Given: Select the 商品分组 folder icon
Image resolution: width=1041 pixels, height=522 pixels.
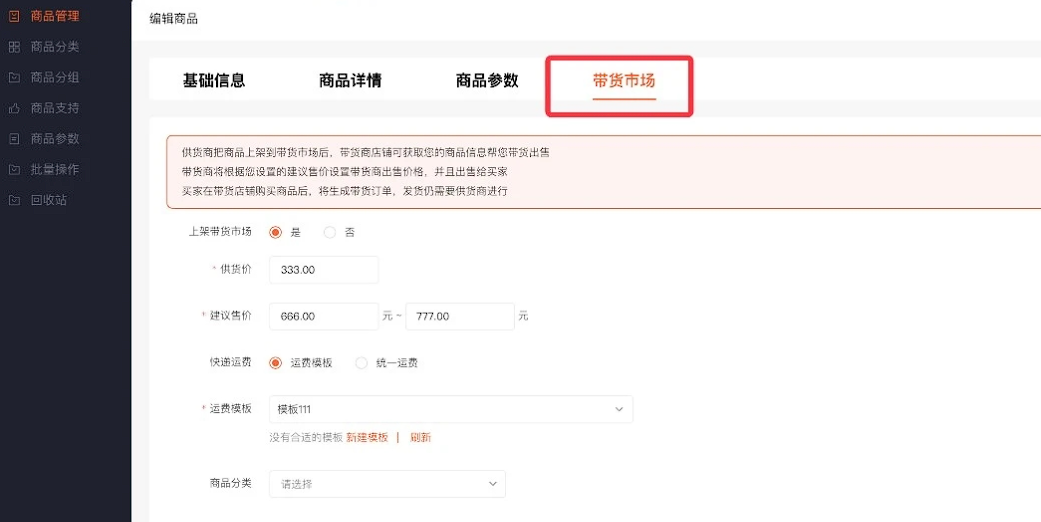Looking at the screenshot, I should pos(14,78).
